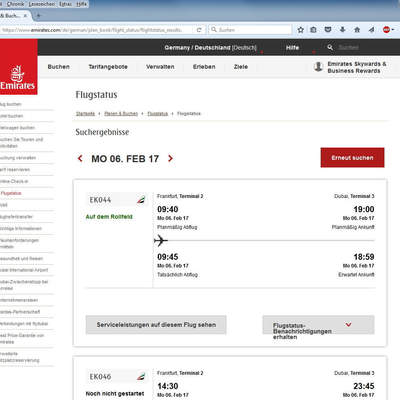Click the Emirates logo
Viewport: 400px width, 400px height.
18,67
